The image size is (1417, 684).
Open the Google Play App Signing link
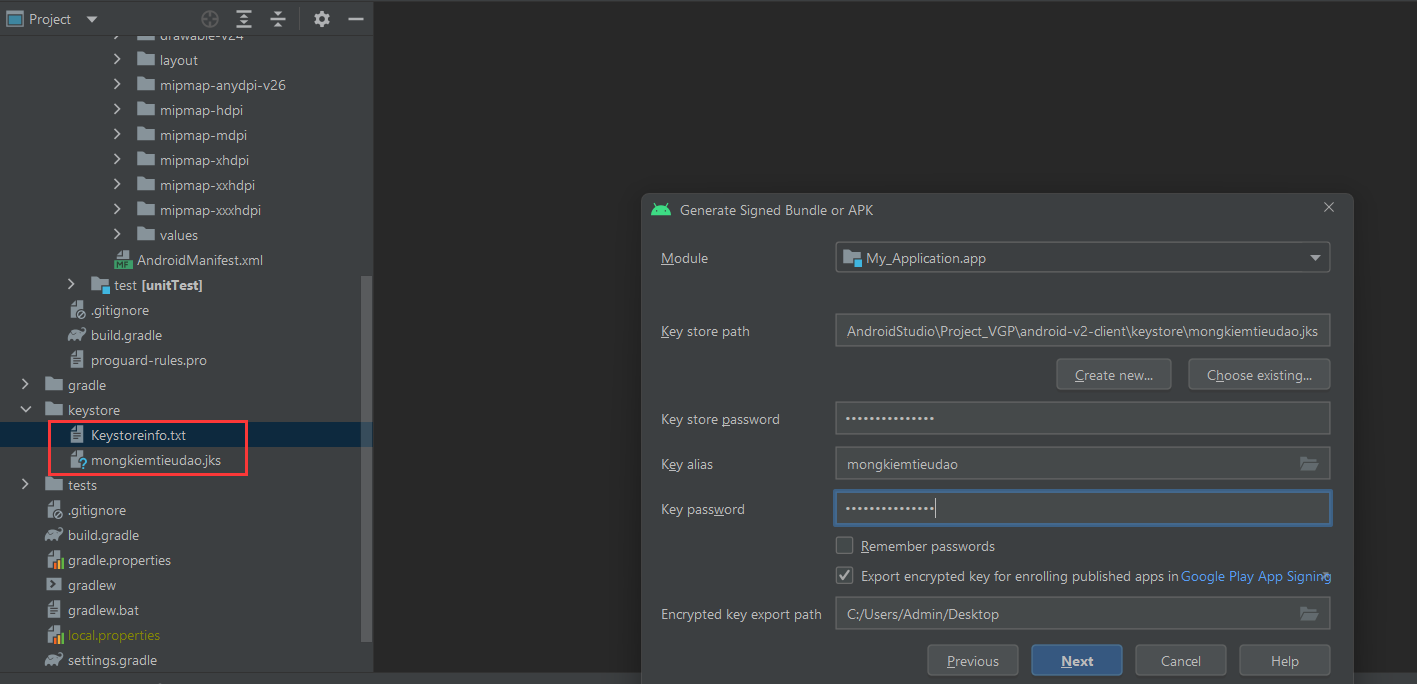pos(1254,576)
